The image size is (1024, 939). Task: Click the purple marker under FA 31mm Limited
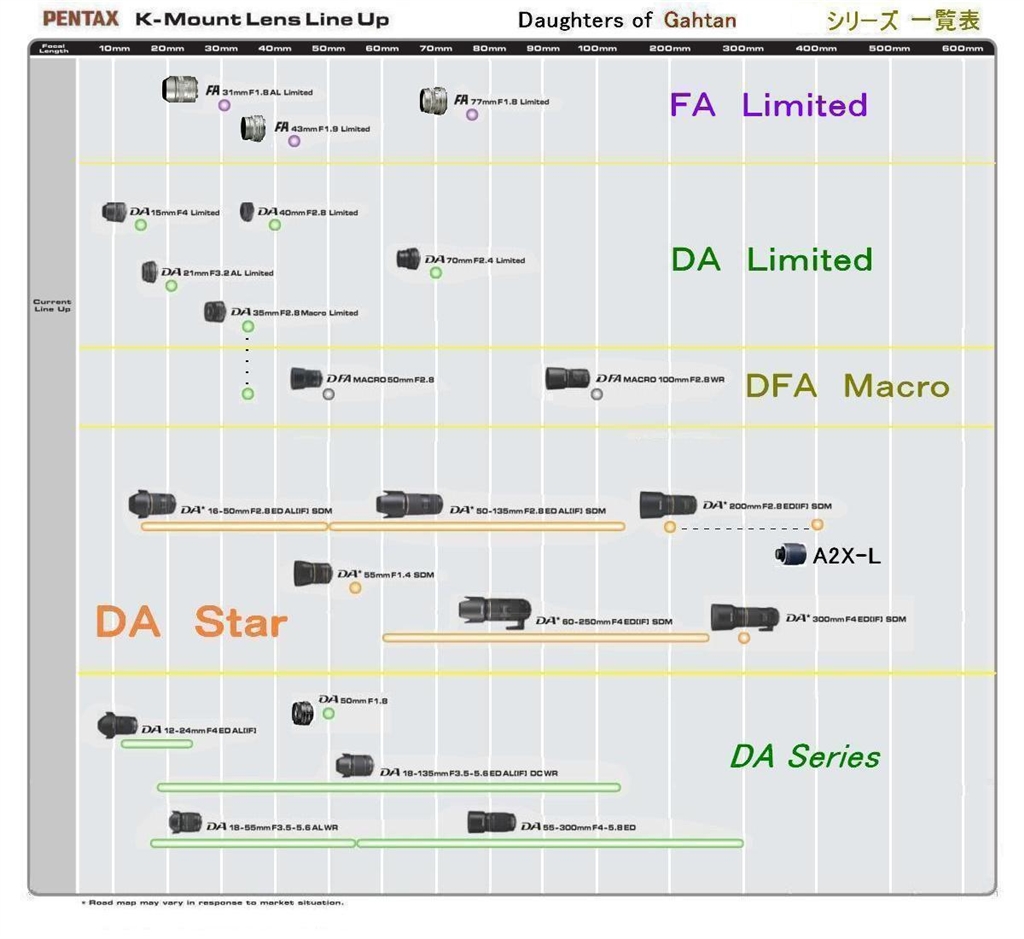(x=224, y=105)
